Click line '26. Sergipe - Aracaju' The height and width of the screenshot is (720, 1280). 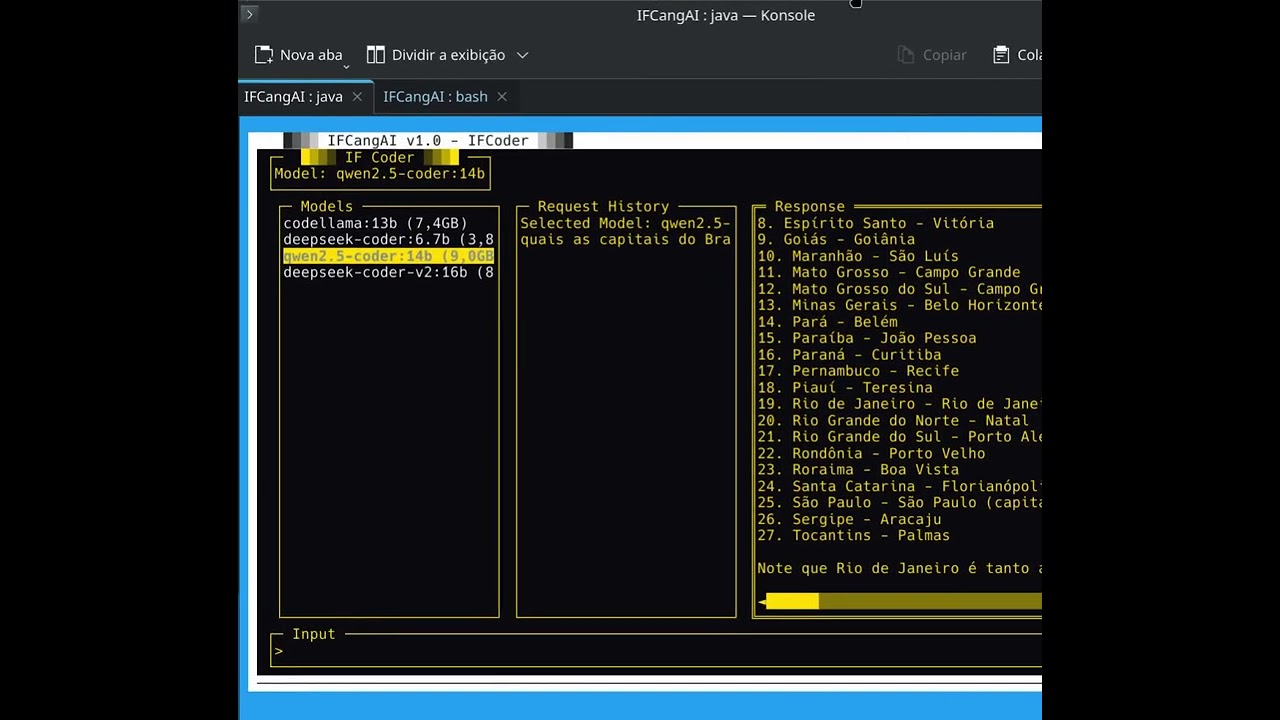pyautogui.click(x=849, y=519)
